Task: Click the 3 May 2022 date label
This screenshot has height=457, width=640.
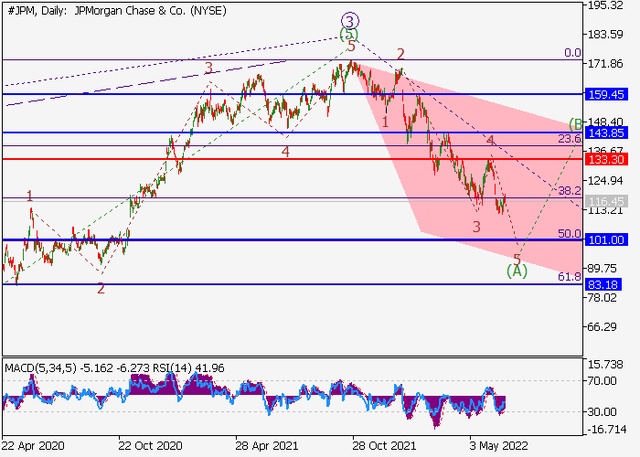Action: click(x=498, y=446)
